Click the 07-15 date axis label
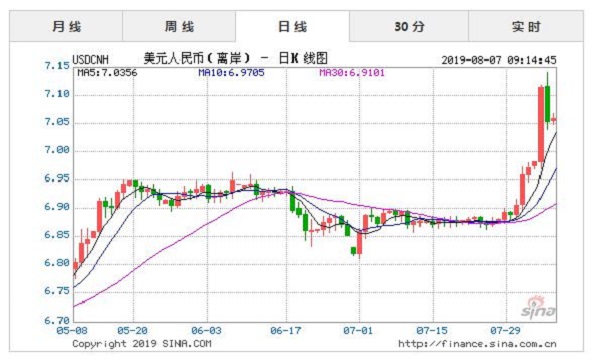Viewport: 600px width, 363px height. click(432, 330)
